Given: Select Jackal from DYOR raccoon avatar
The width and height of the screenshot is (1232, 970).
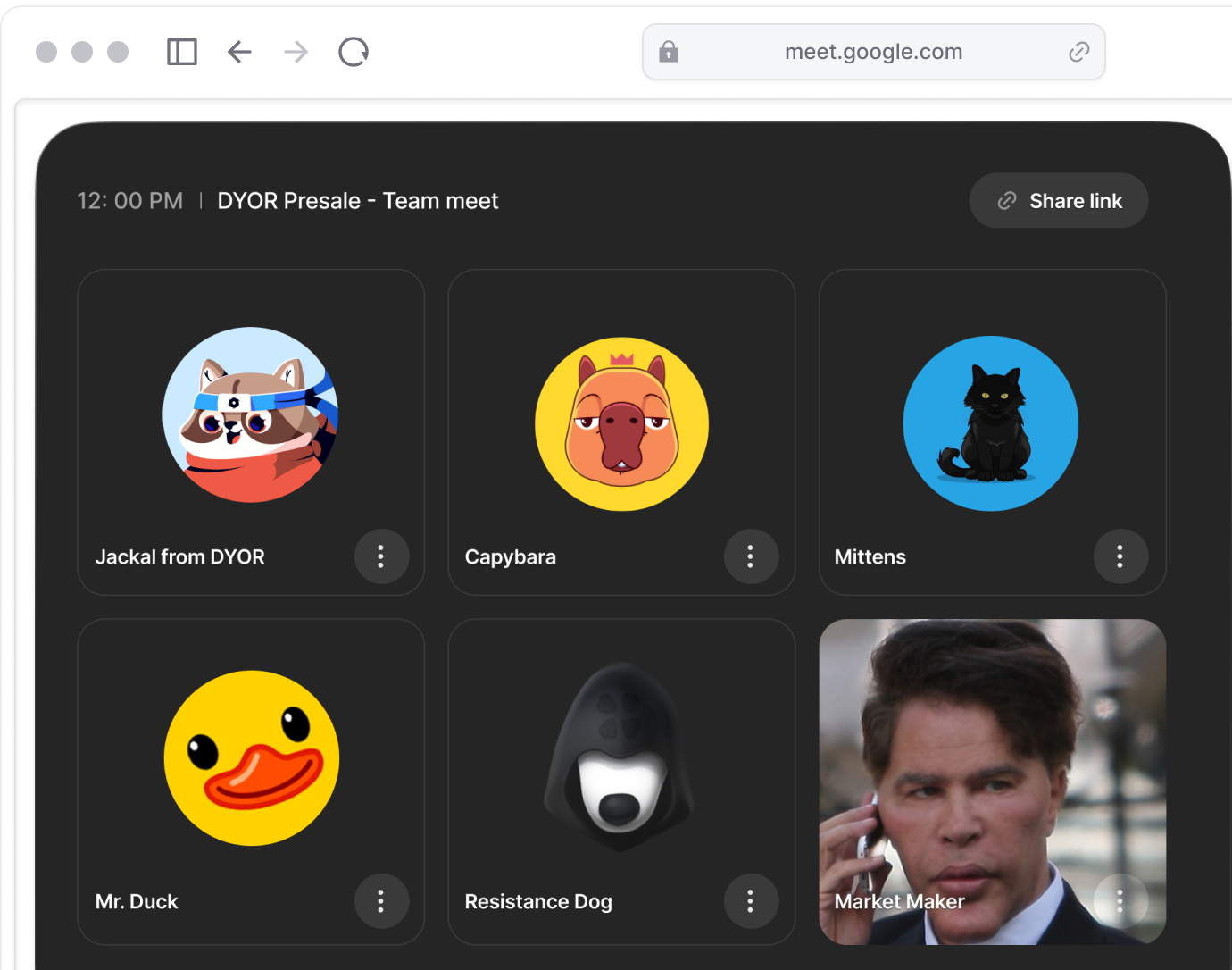Looking at the screenshot, I should coord(251,415).
